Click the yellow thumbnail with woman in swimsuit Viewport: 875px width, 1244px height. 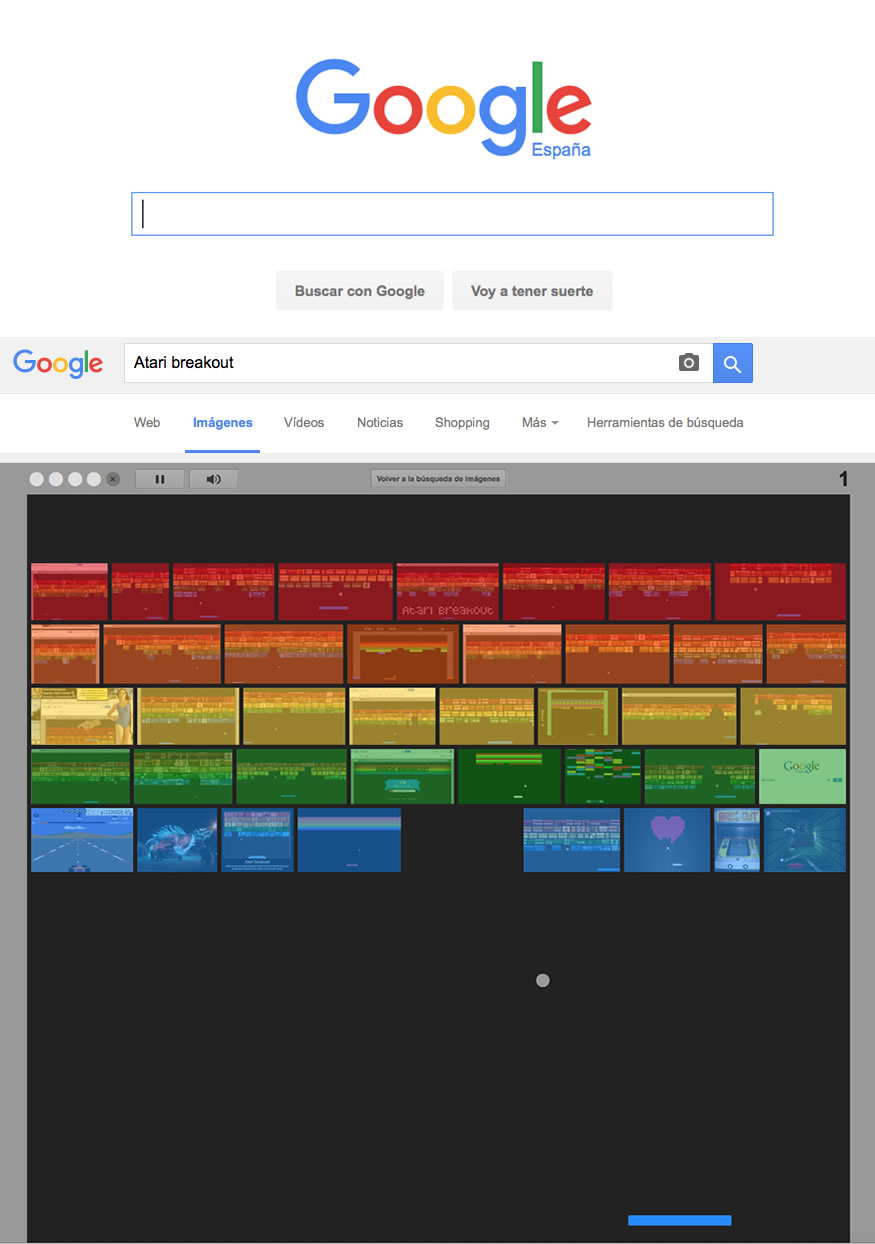click(82, 716)
